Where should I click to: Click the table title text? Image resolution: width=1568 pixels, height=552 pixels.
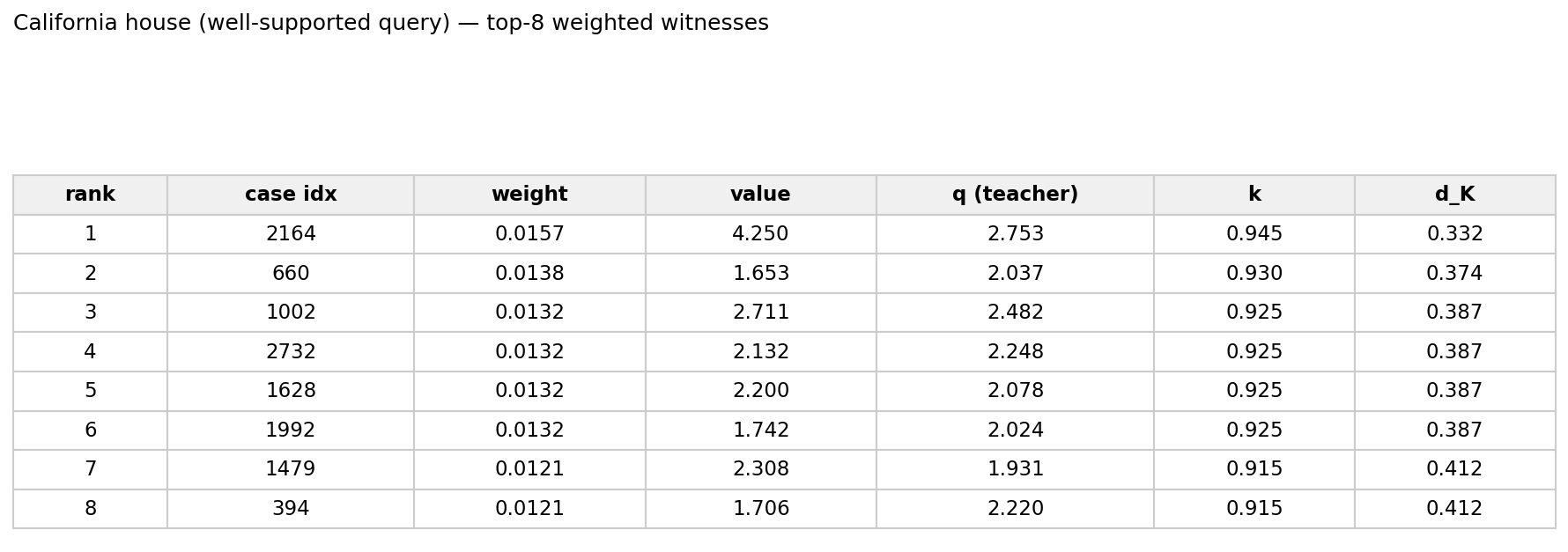tap(391, 24)
